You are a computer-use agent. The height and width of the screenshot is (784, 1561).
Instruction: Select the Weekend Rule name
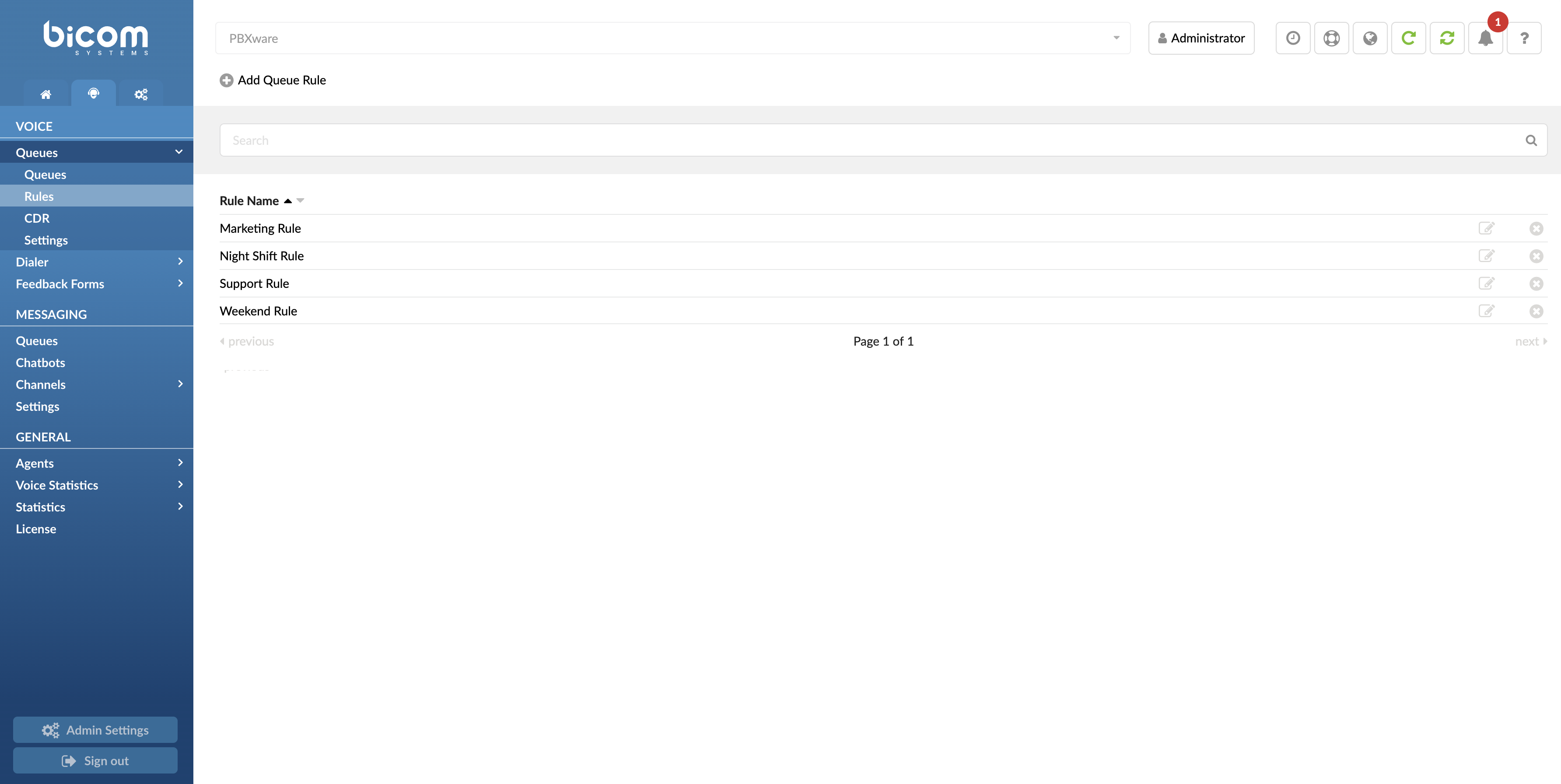pos(258,311)
